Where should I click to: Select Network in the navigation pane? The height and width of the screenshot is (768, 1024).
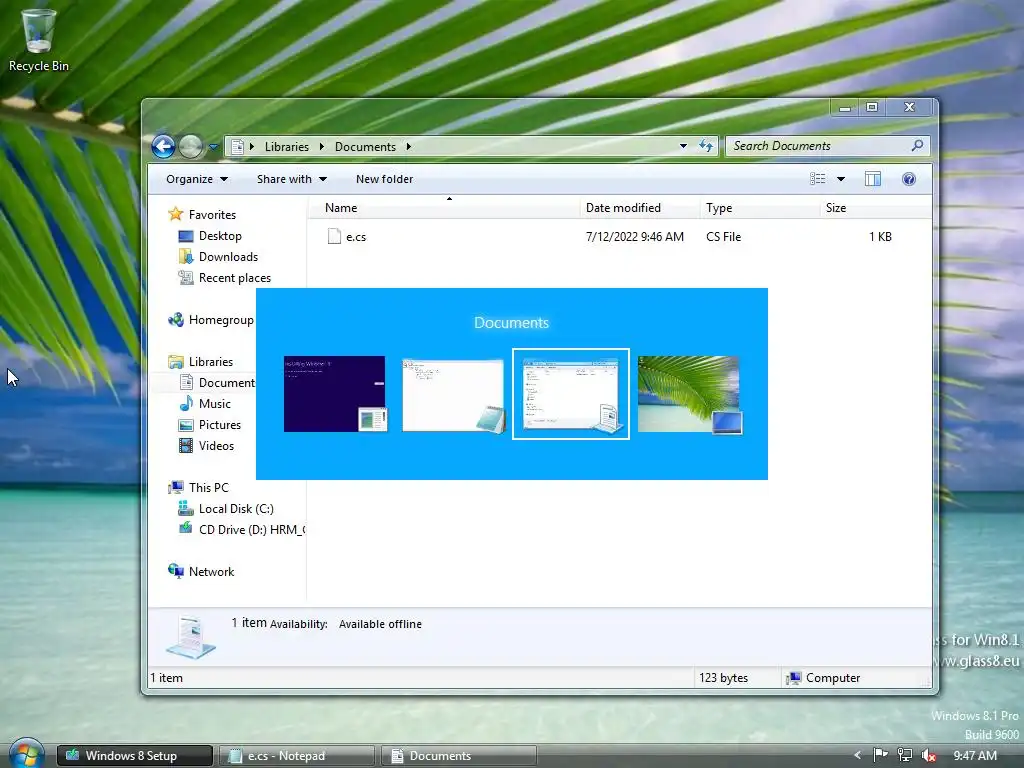(211, 571)
